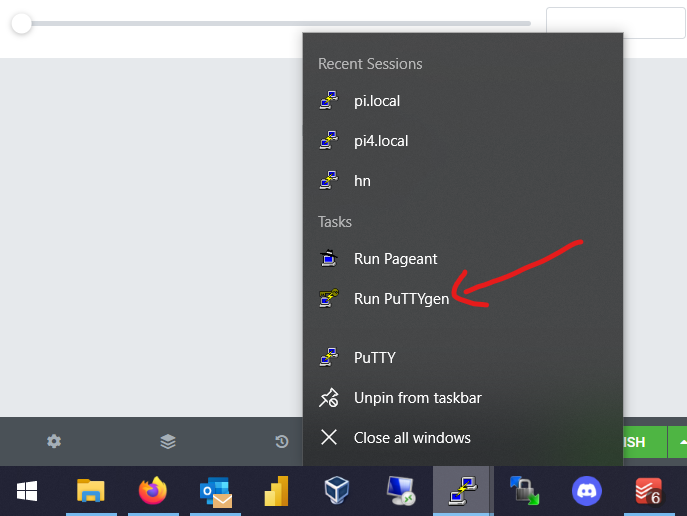The width and height of the screenshot is (687, 516).
Task: Click the input field beside the slider
Action: [616, 23]
